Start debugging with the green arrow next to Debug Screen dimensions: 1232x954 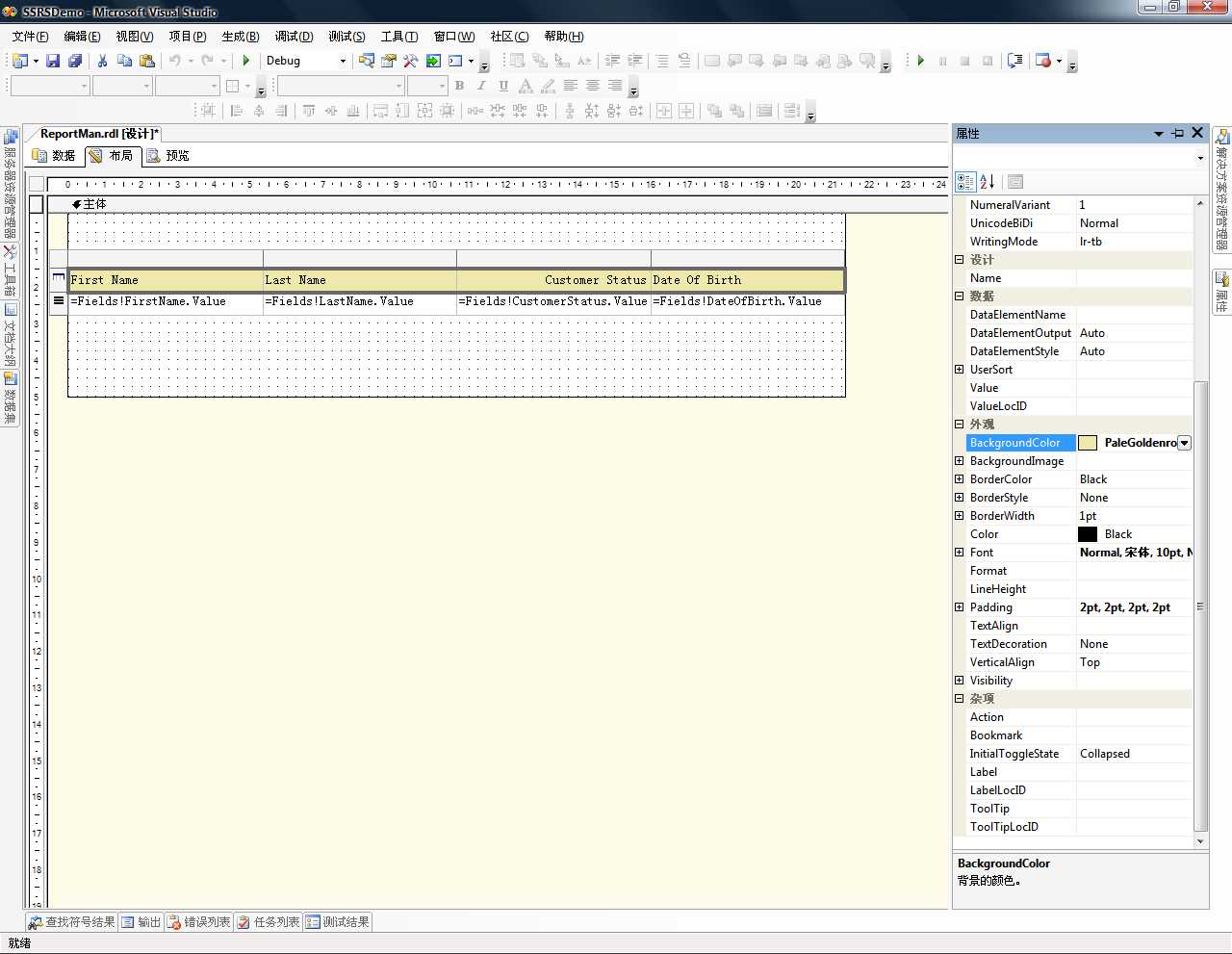[246, 61]
